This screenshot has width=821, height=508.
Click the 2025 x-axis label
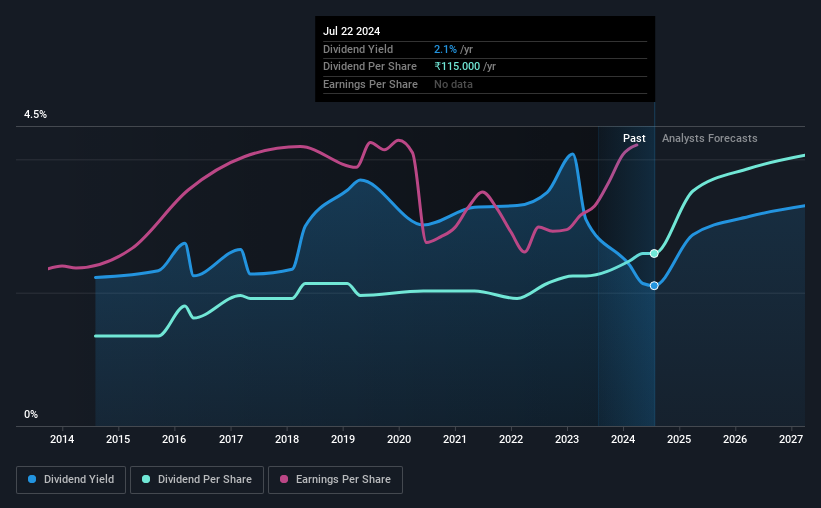[679, 439]
